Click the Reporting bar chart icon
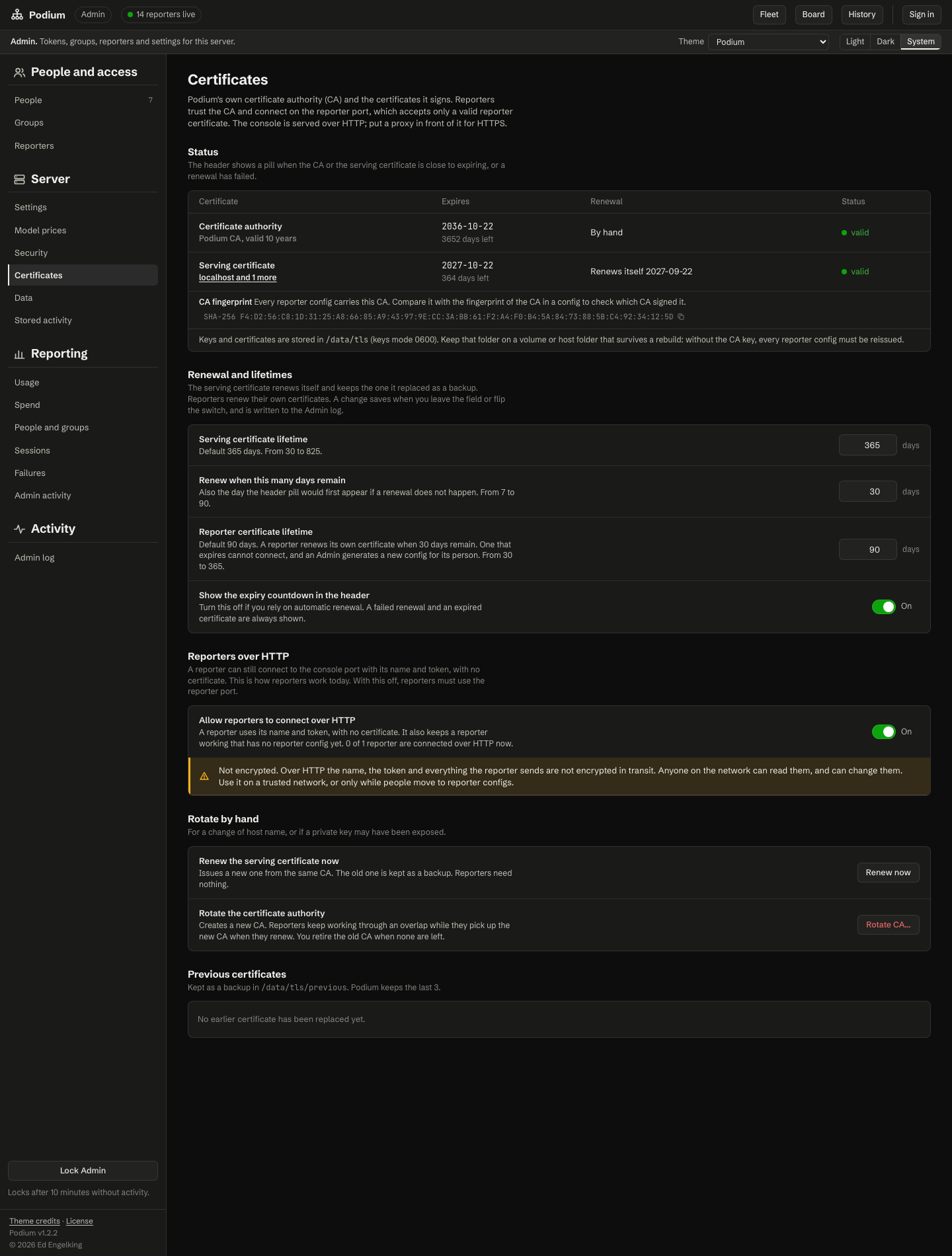 point(20,354)
